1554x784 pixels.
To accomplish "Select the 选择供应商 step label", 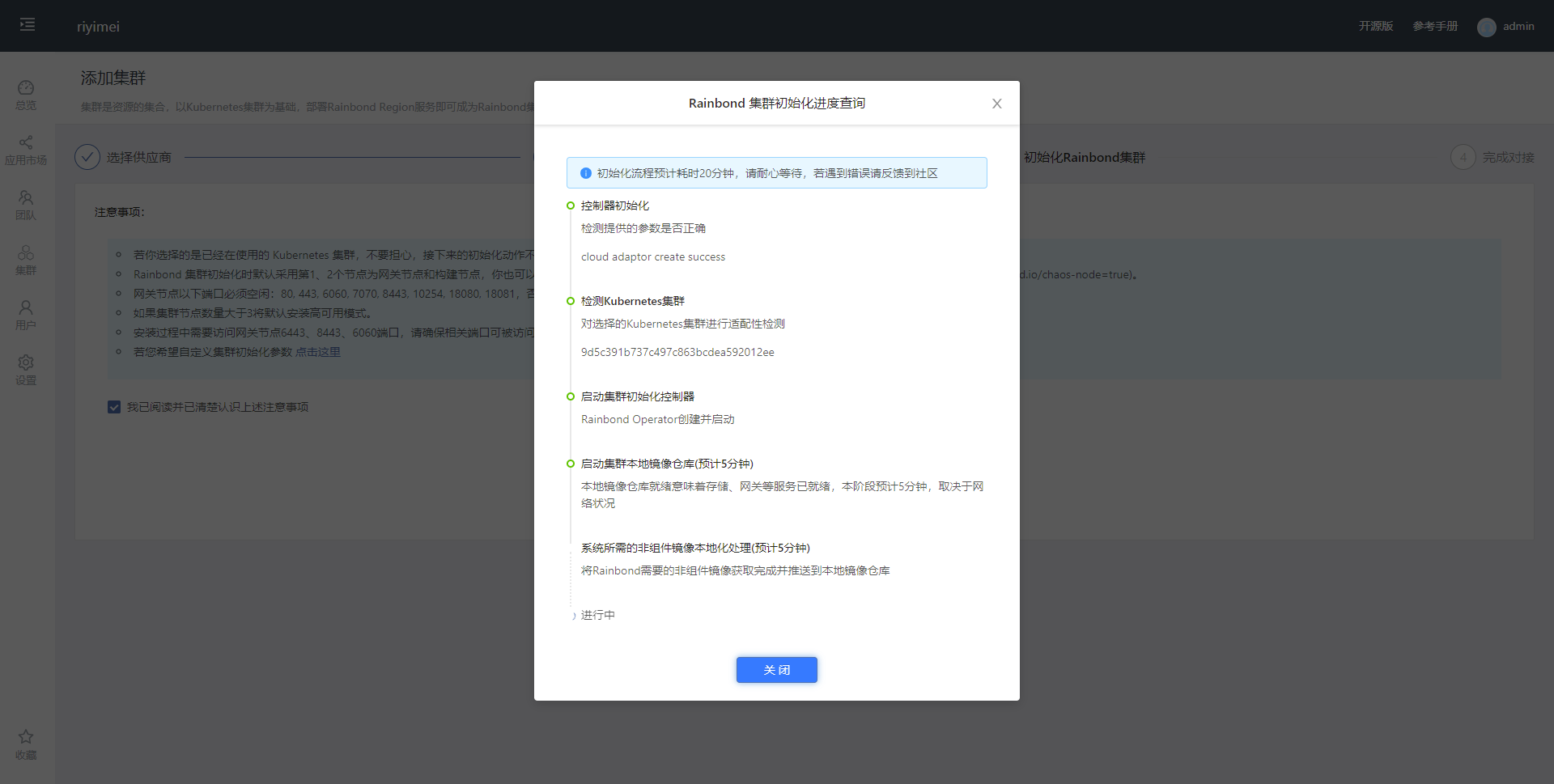I will 139,157.
